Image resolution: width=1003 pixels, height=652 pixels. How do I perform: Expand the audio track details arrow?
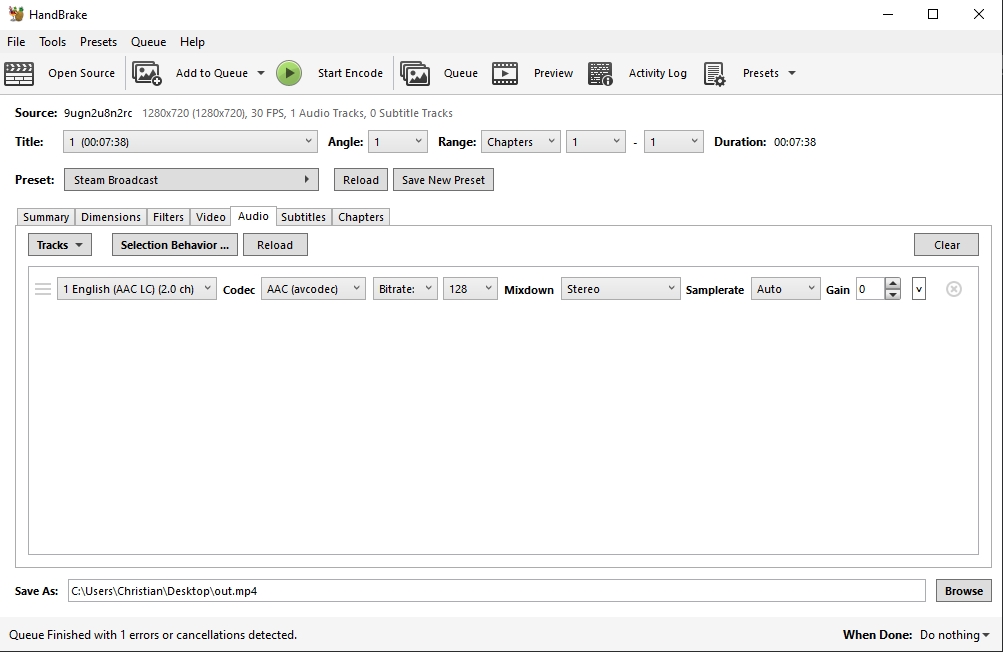919,289
